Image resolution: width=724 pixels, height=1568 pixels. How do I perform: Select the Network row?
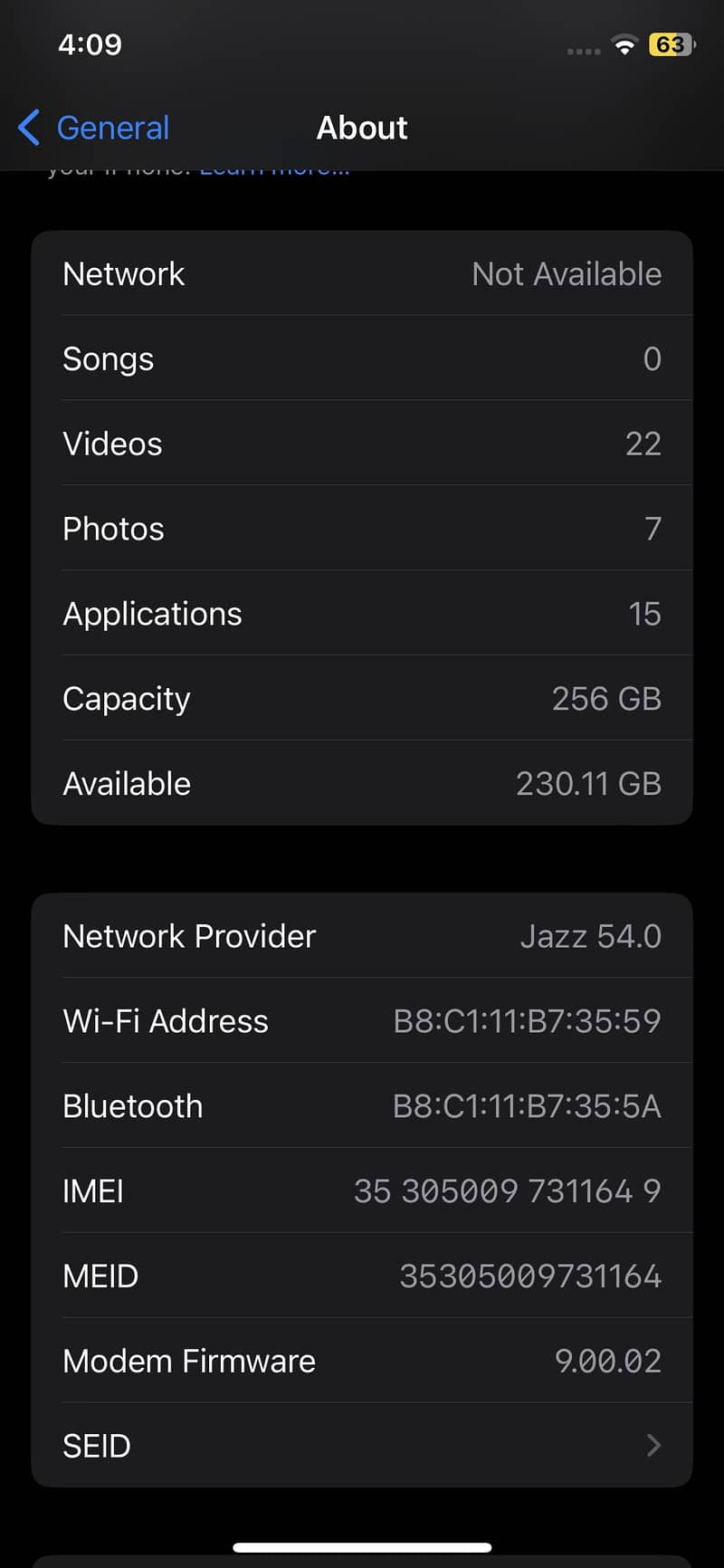362,273
